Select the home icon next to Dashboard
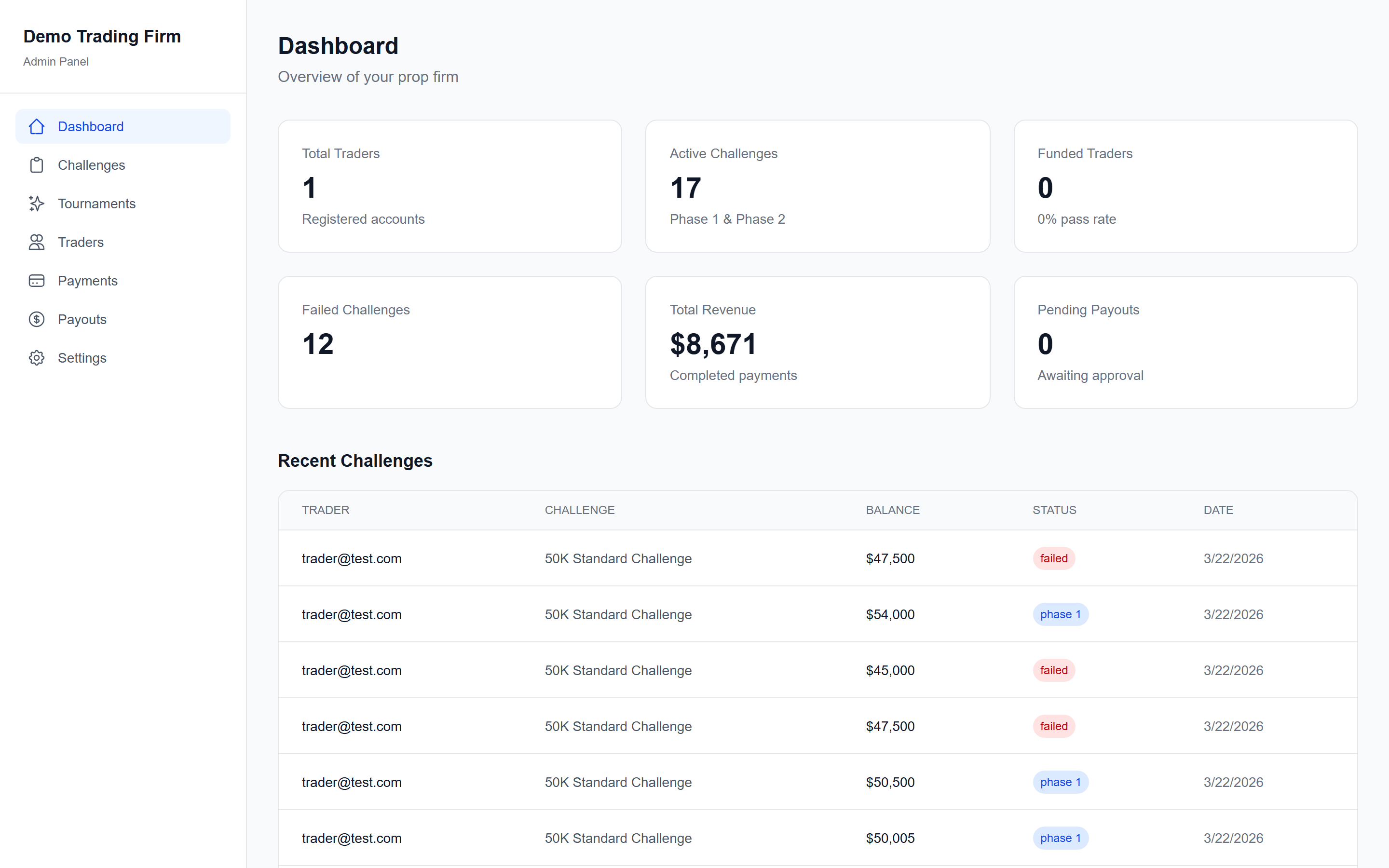Screen dimensions: 1389x868 (x=36, y=126)
